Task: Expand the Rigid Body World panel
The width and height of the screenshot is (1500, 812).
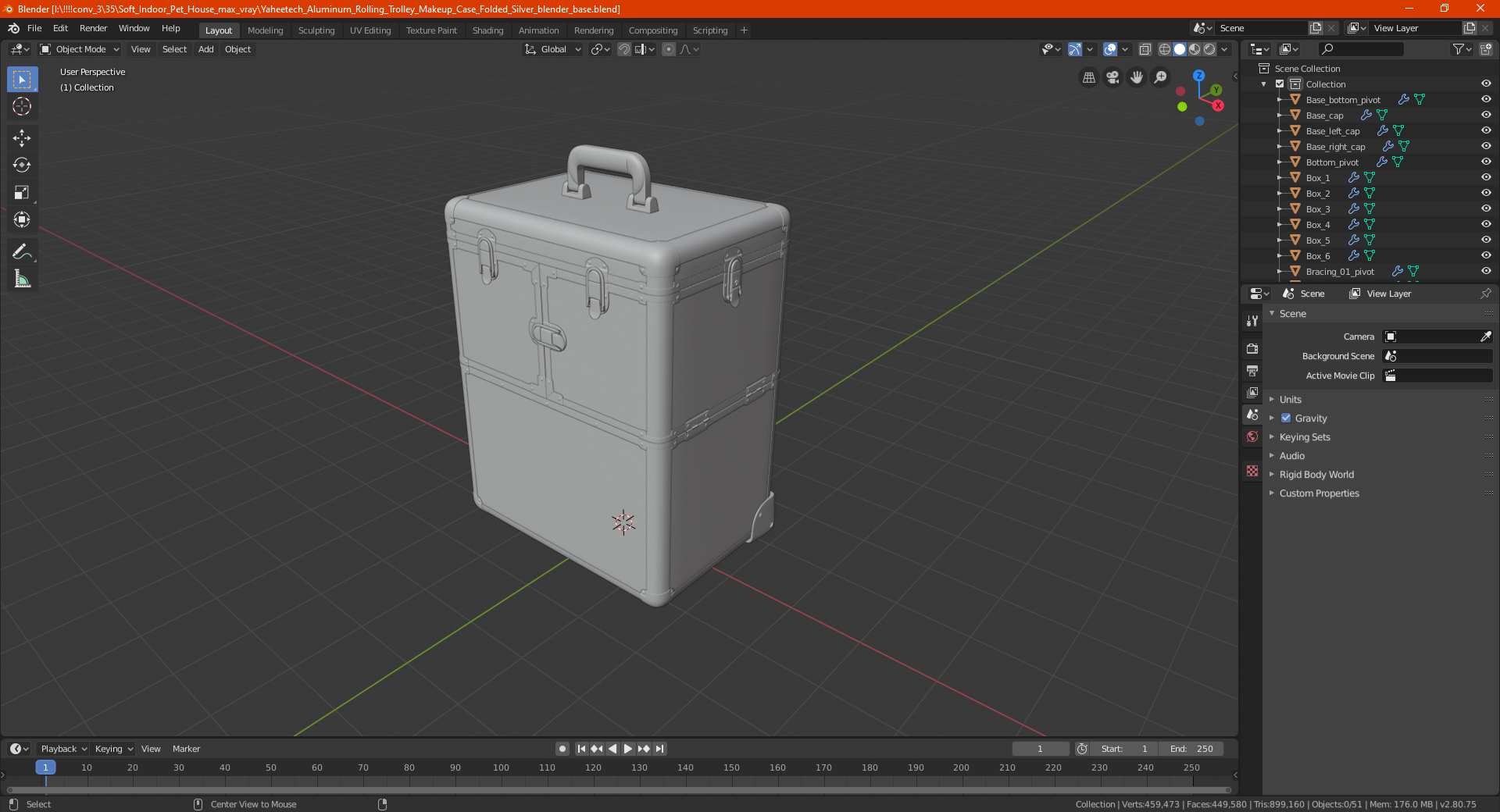Action: click(x=1316, y=475)
